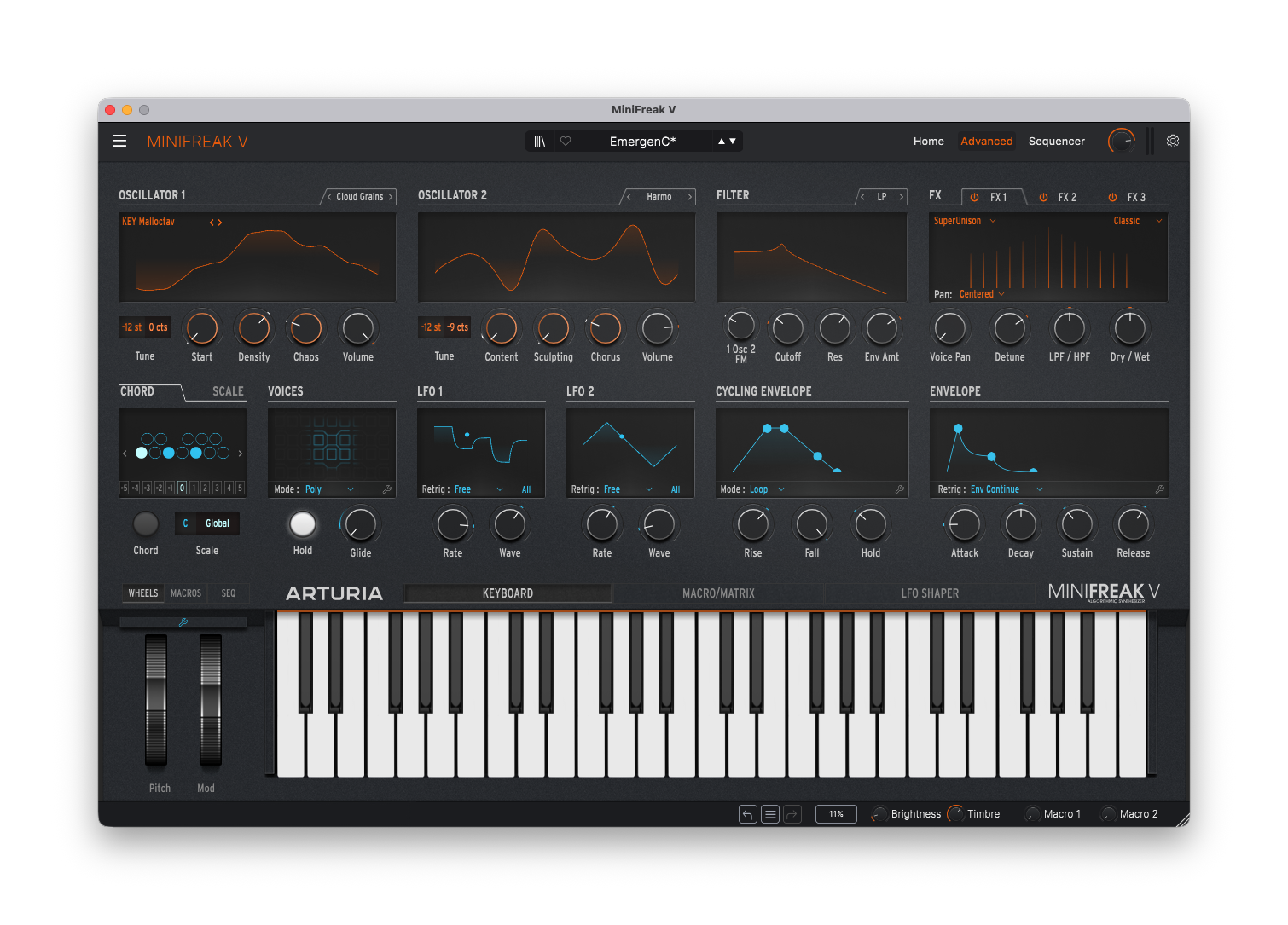This screenshot has width=1288, height=925.
Task: Shift chord display left with arrow
Action: (x=125, y=454)
